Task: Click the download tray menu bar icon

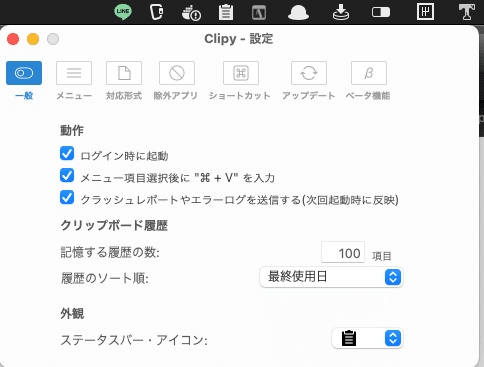Action: [x=341, y=12]
